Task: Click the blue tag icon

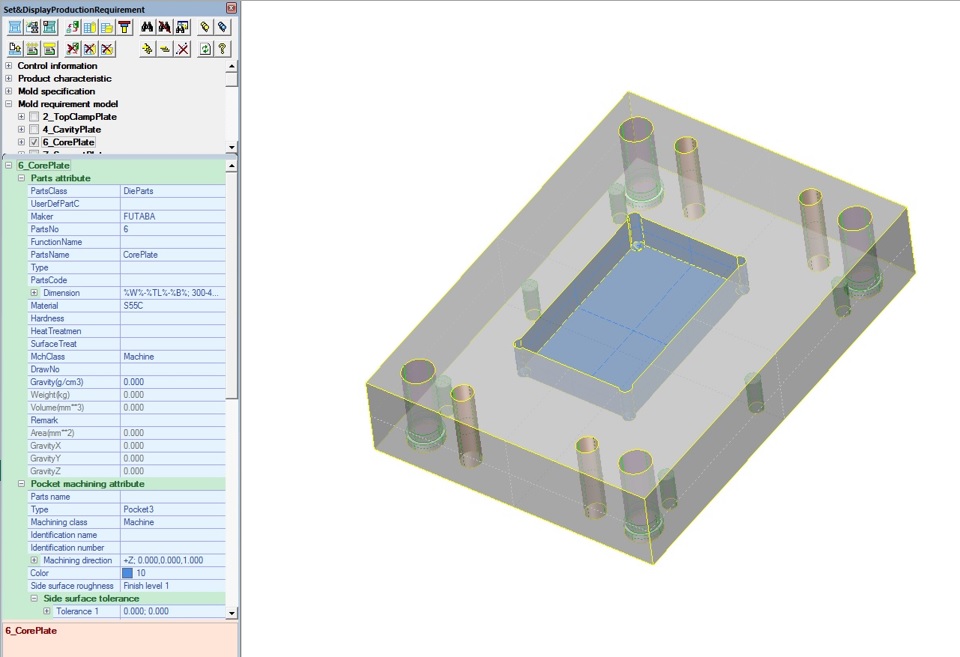Action: 222,28
